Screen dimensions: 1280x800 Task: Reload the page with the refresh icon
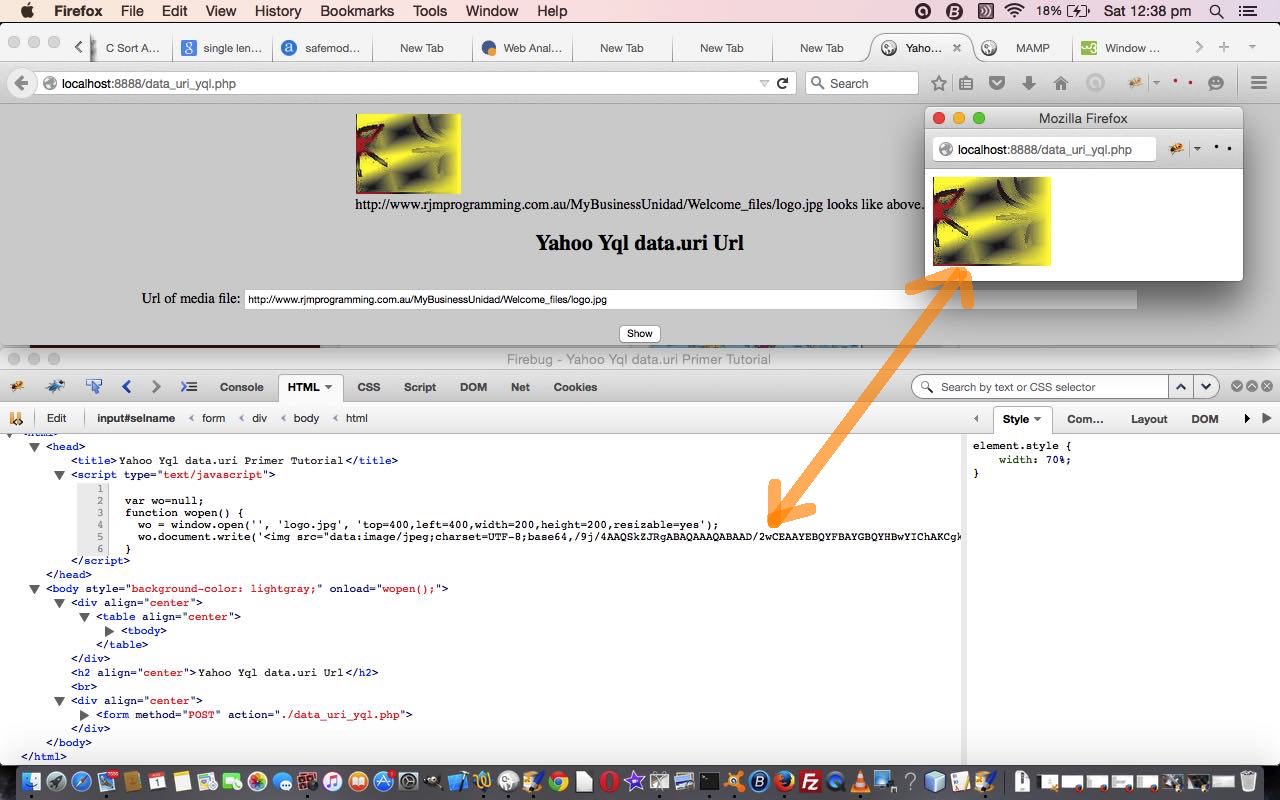click(x=783, y=84)
